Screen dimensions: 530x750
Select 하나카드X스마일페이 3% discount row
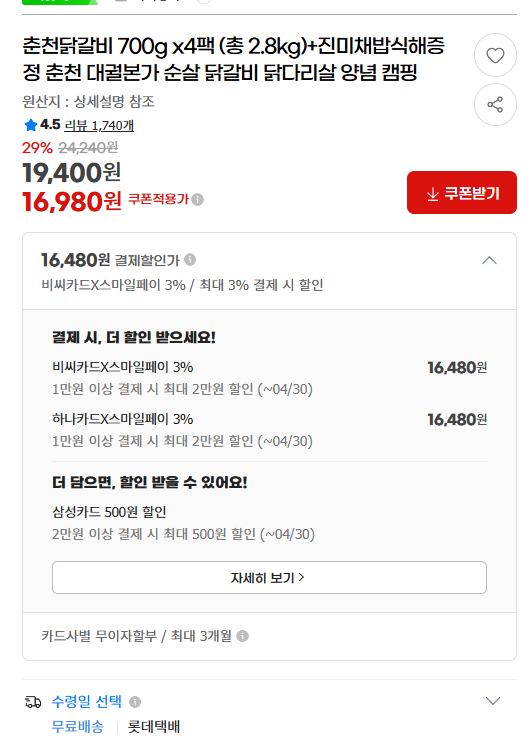(269, 430)
